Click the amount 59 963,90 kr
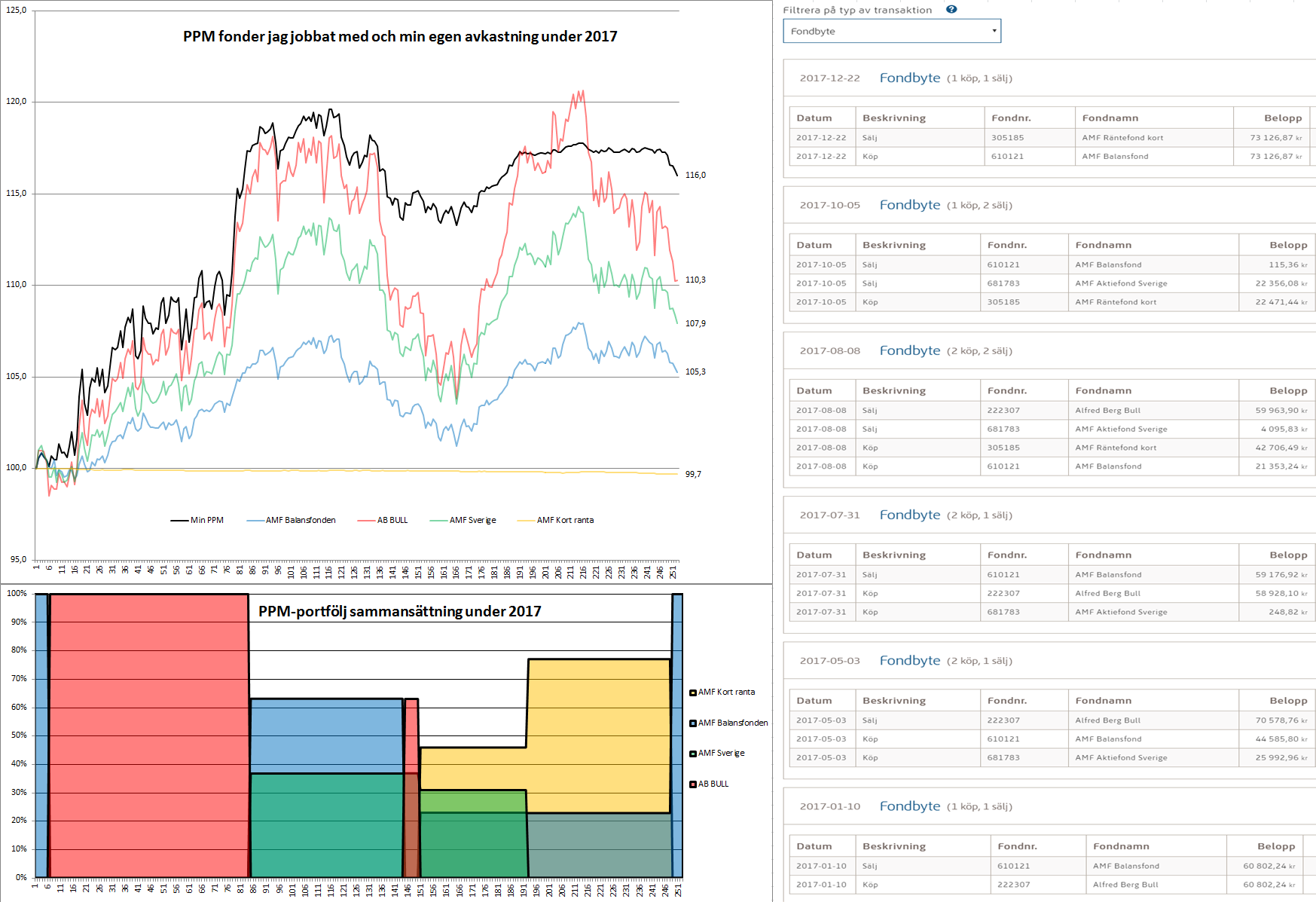1316x902 pixels. tap(1281, 411)
